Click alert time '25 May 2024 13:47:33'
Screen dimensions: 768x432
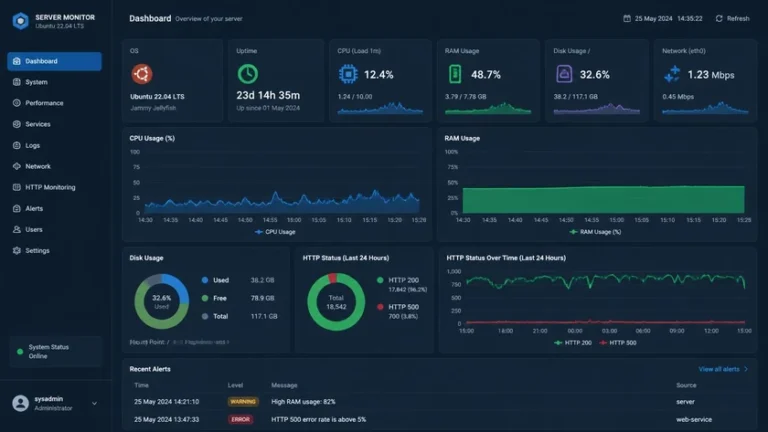tap(167, 420)
